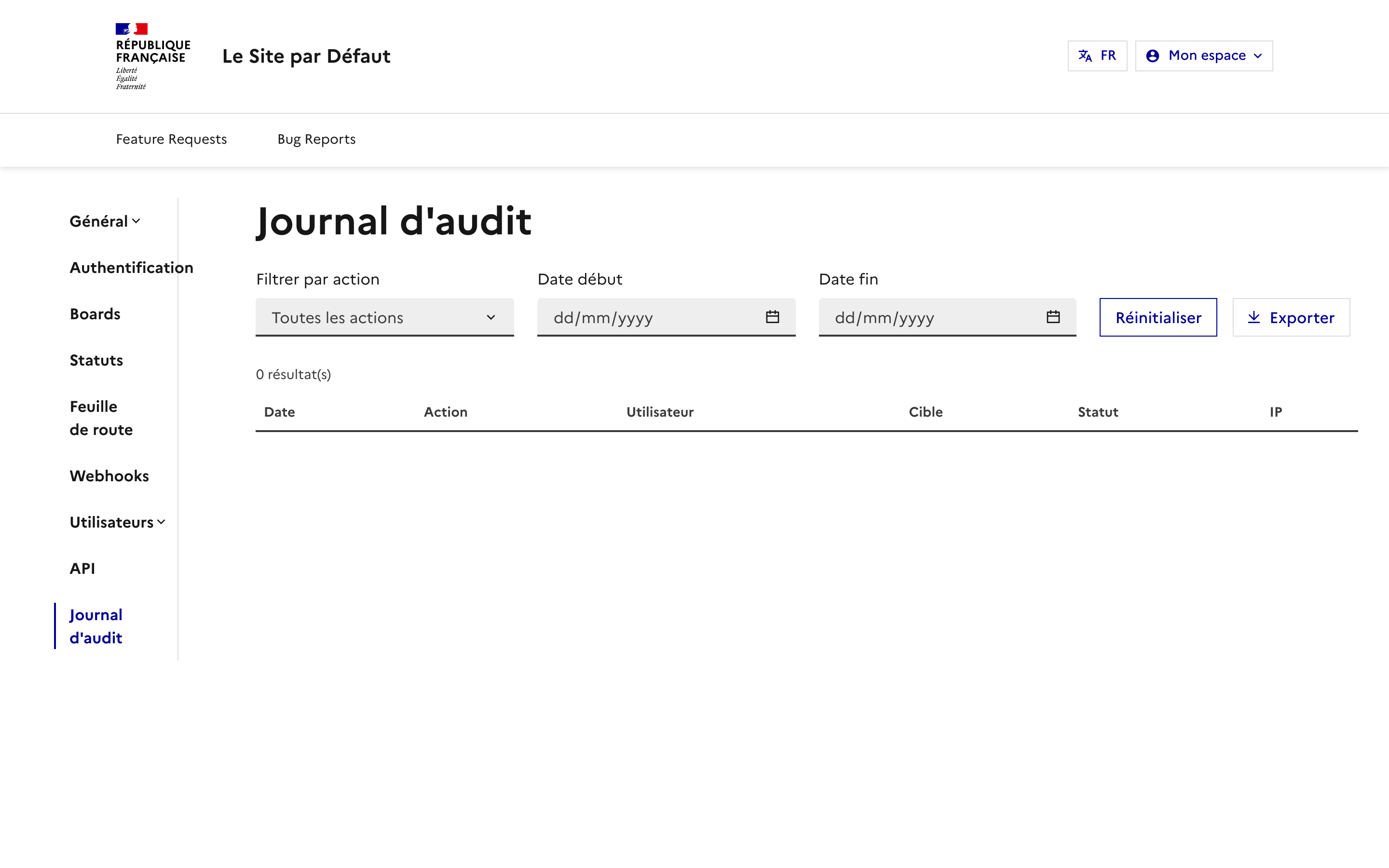
Task: Open the Webhooks section in the sidebar
Action: point(109,475)
